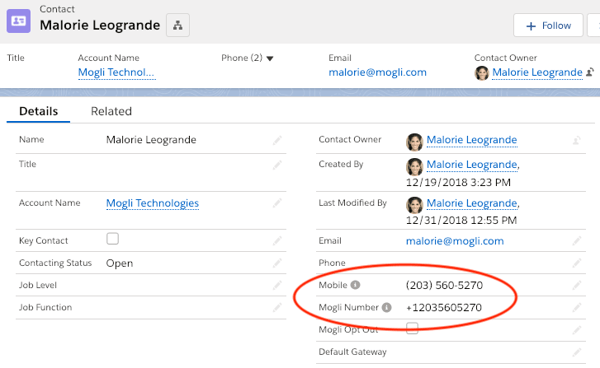
Task: Click Contact Owner avatar in header
Action: (x=482, y=73)
